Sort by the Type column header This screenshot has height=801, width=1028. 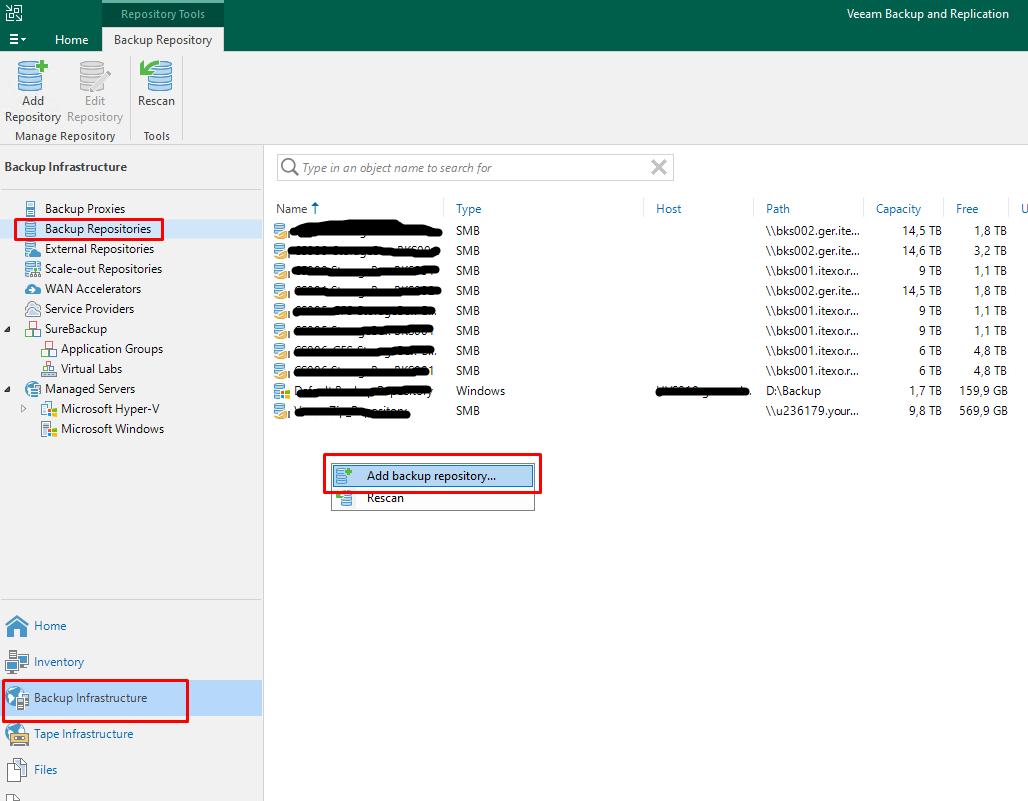[x=468, y=208]
